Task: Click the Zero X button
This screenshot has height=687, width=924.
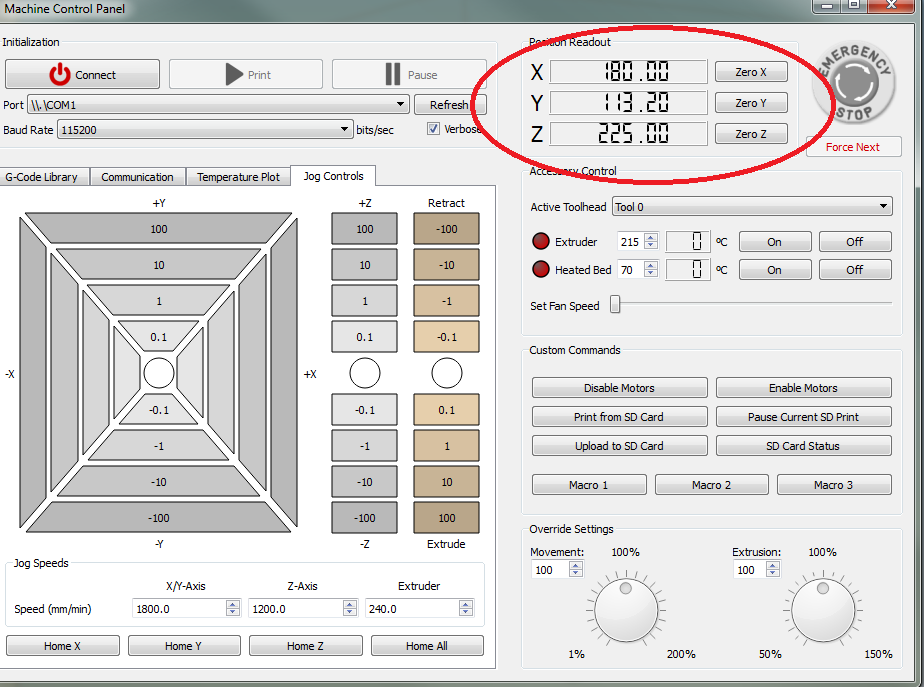Action: [x=750, y=72]
